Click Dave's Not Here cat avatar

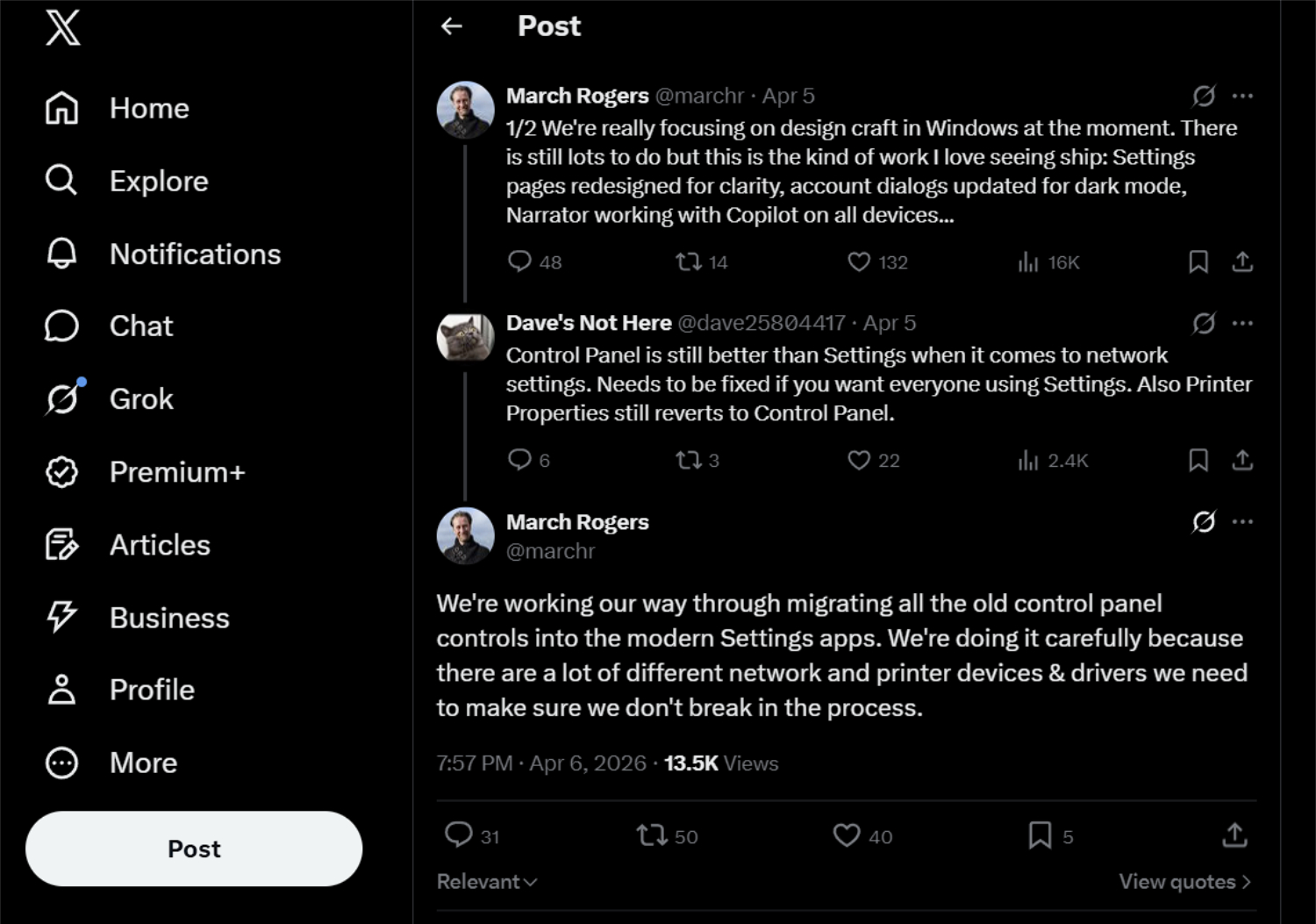(x=465, y=338)
